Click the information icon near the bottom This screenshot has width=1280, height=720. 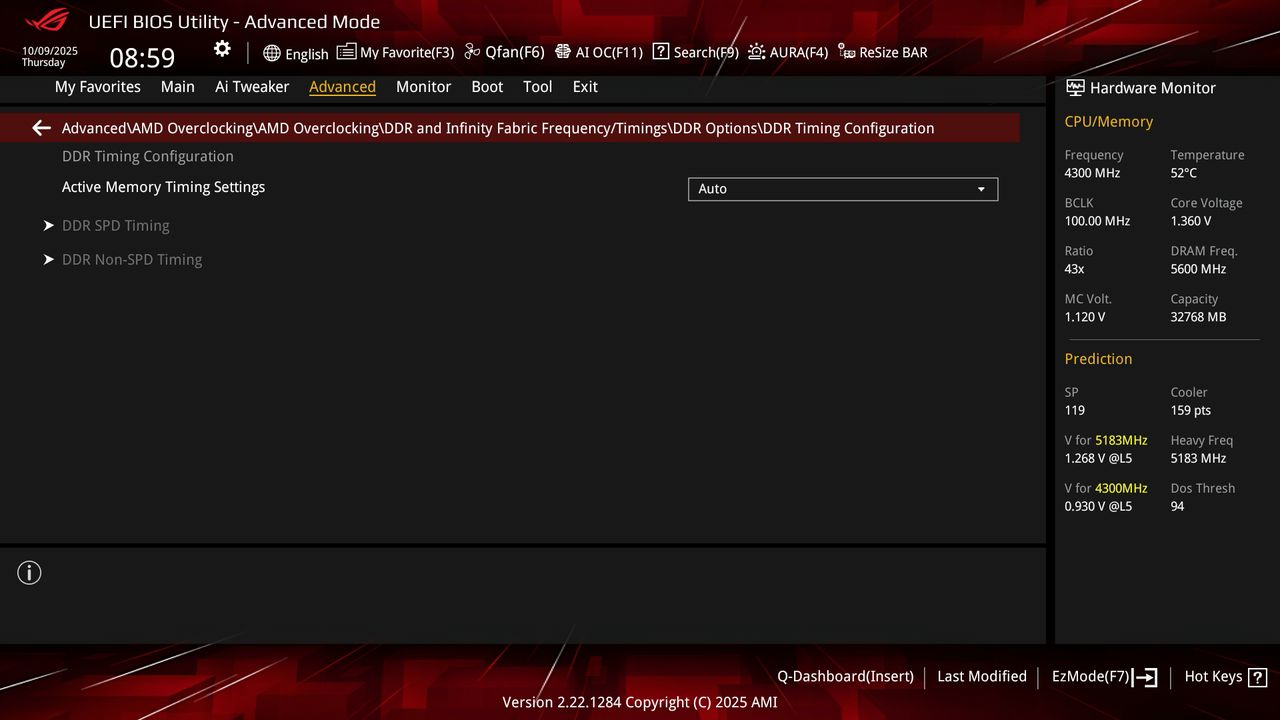click(x=29, y=572)
